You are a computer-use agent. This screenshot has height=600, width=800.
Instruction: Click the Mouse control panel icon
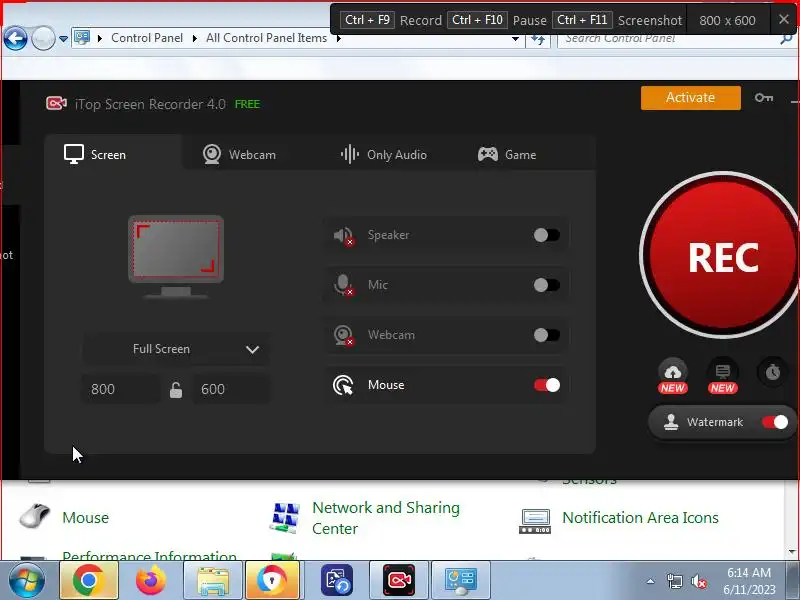tap(35, 516)
